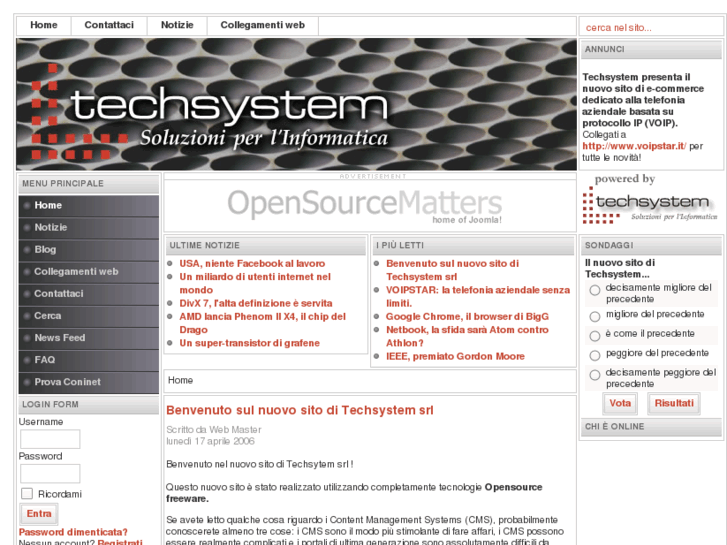Screen dimensions: 727x545
Task: Select 'peggiore del precedente' poll option
Action: 595,355
